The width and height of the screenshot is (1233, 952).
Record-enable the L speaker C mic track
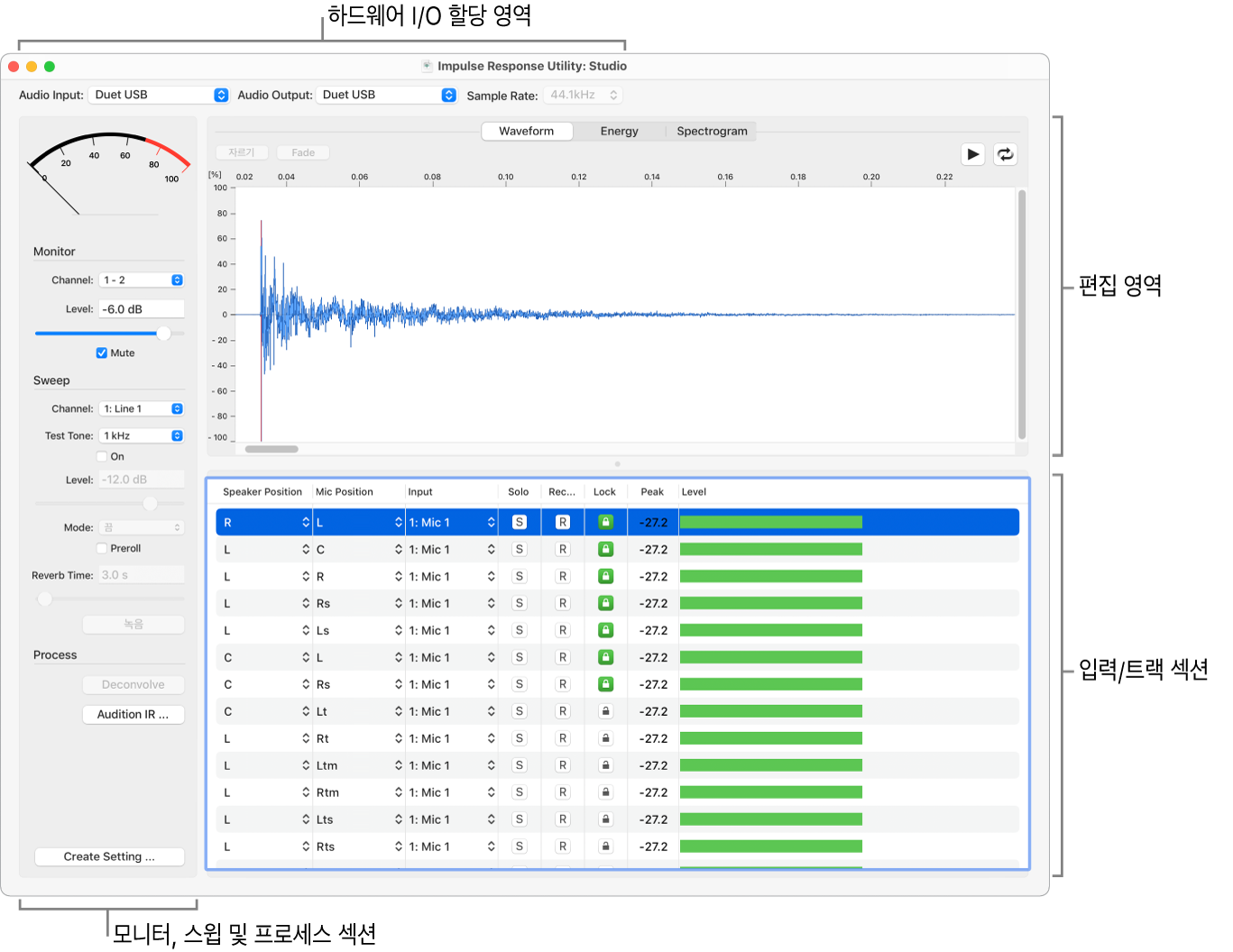pos(563,549)
